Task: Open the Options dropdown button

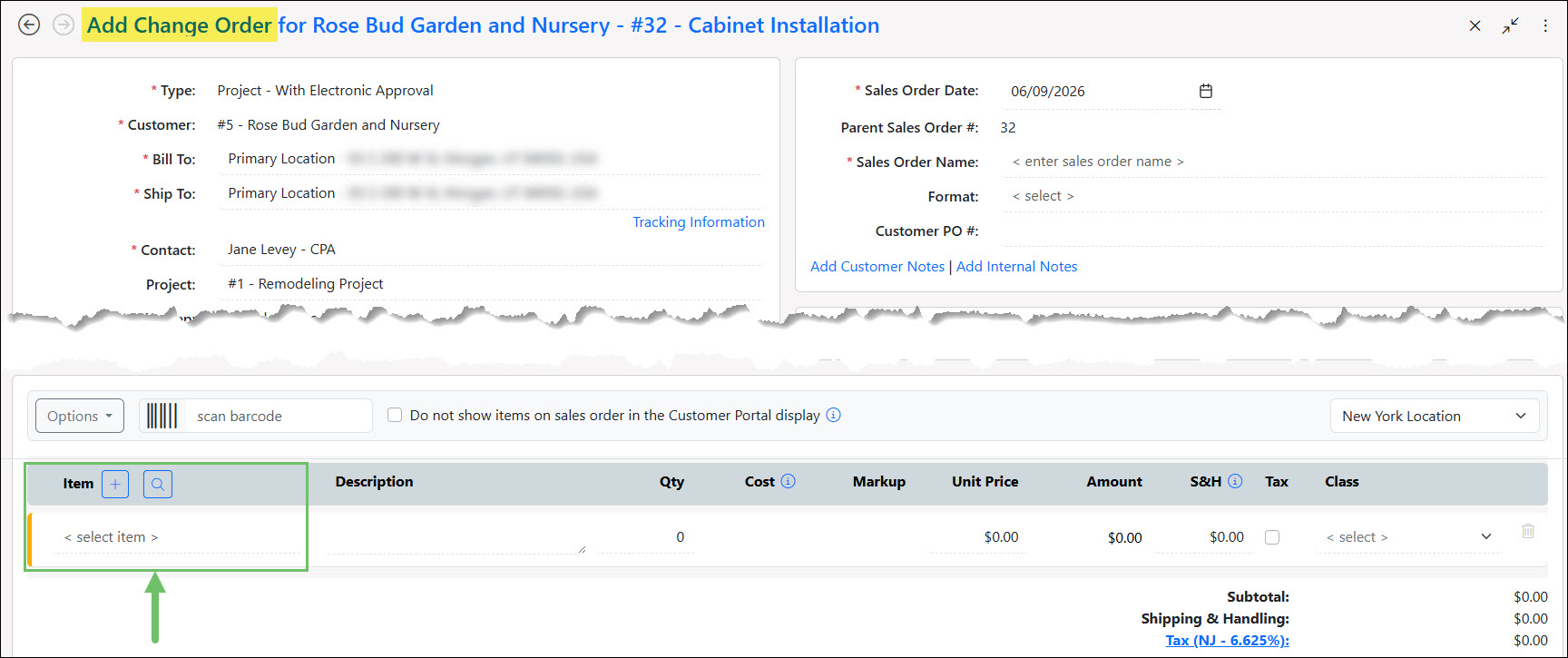Action: pos(80,416)
